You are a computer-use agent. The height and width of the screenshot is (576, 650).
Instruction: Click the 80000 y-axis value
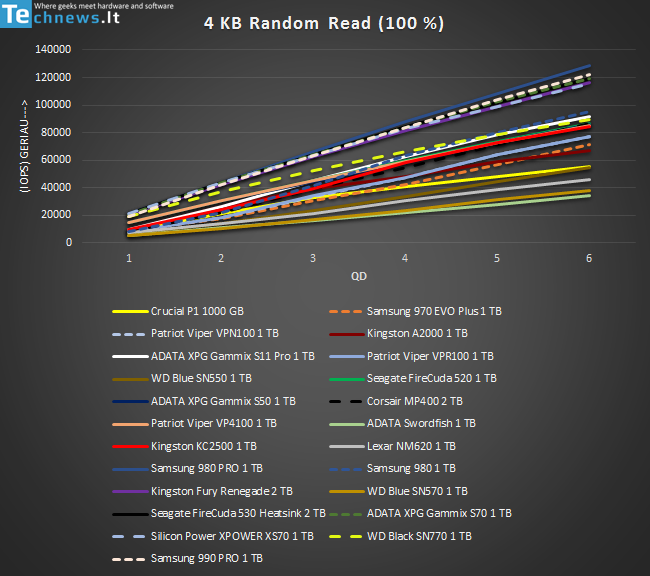coord(56,132)
